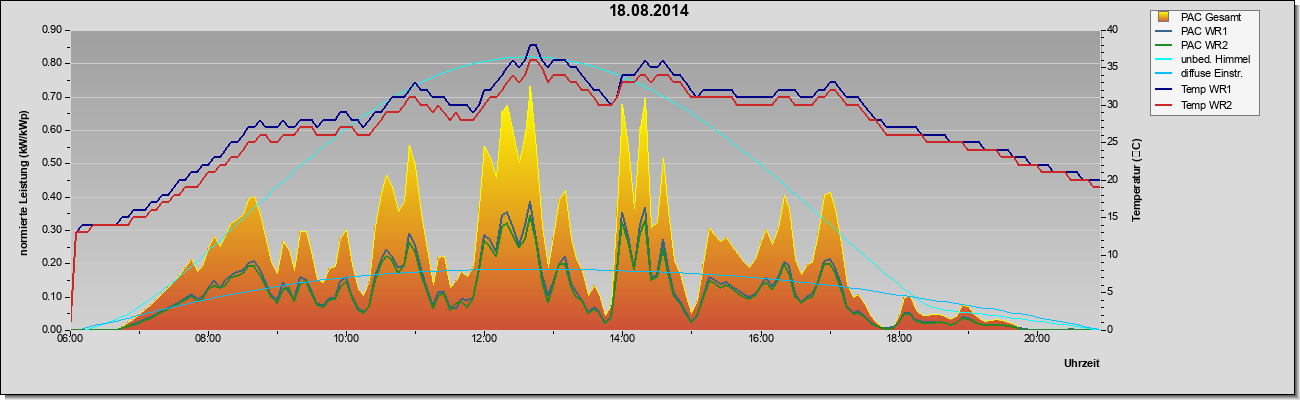Click the Temperatur axis title
This screenshot has width=1300, height=400.
[x=1137, y=180]
